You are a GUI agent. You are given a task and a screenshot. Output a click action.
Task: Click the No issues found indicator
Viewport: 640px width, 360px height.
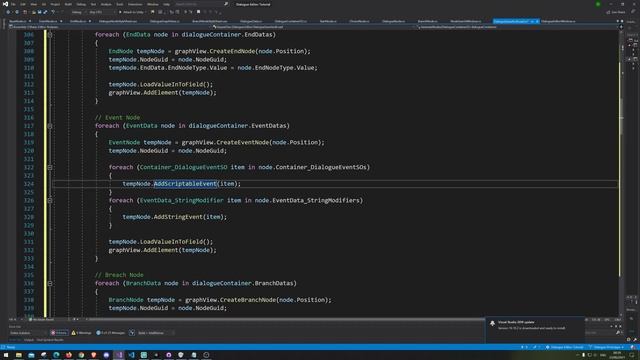pos(42,319)
